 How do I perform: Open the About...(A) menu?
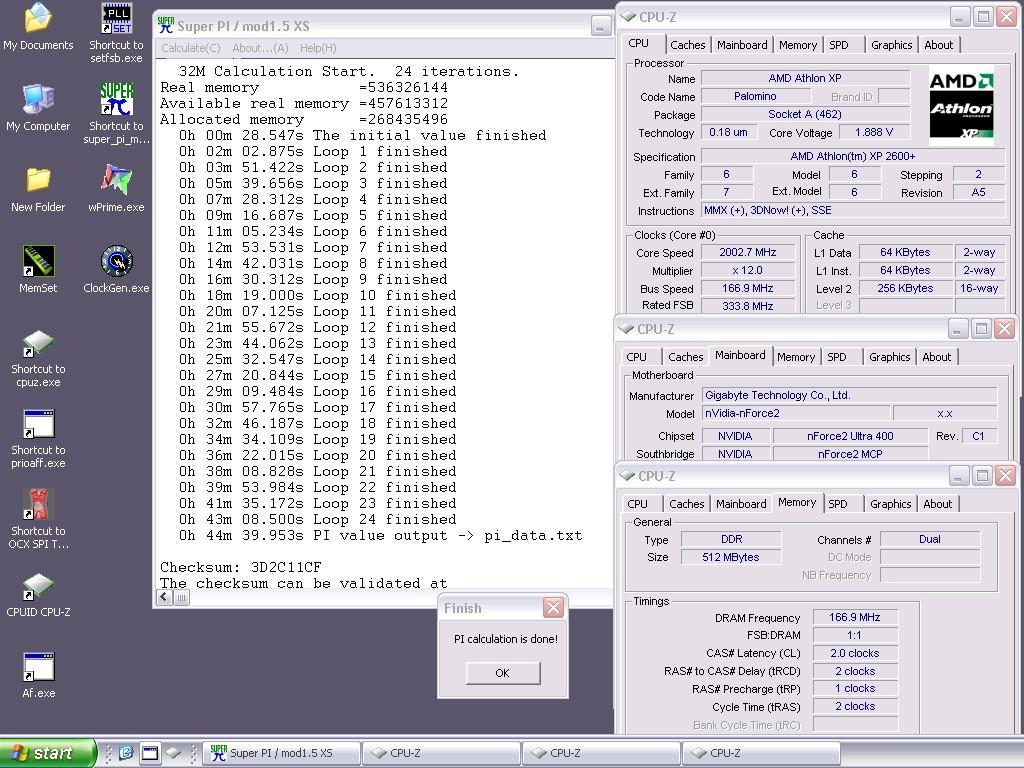pyautogui.click(x=260, y=48)
